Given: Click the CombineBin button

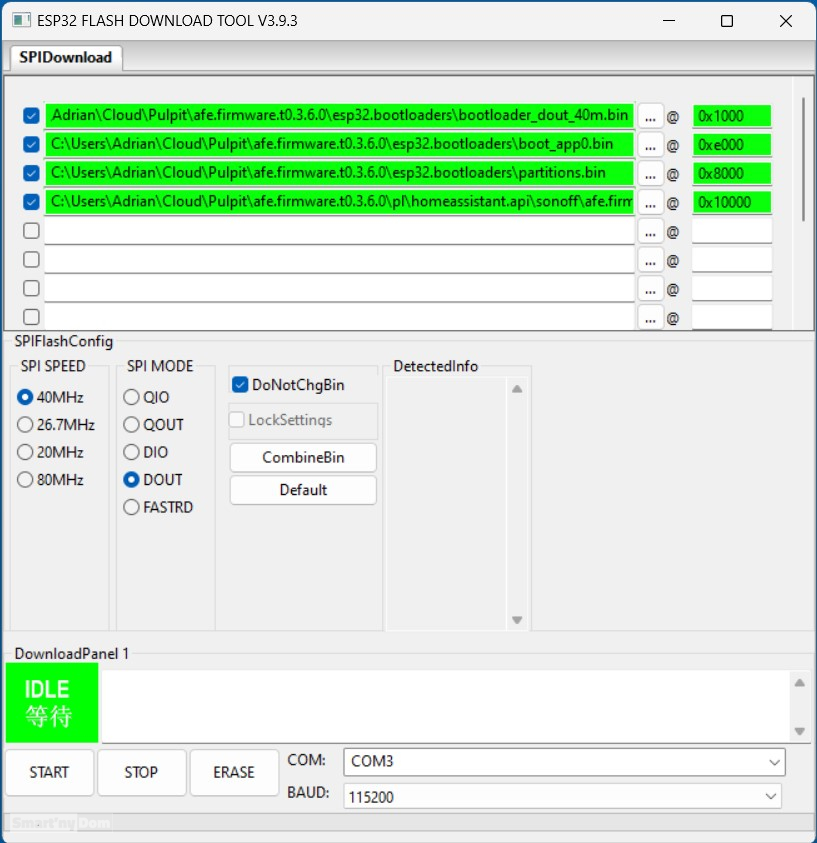Looking at the screenshot, I should point(303,458).
